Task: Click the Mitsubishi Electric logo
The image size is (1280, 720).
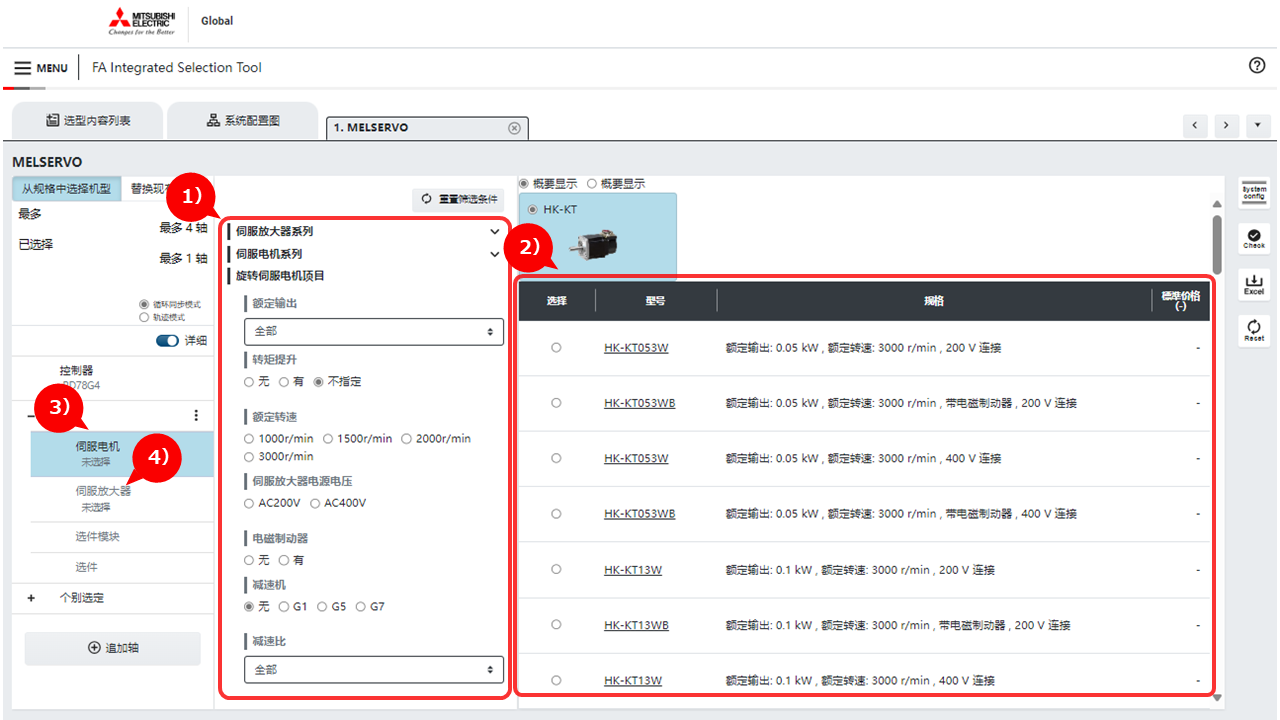Action: pos(141,21)
